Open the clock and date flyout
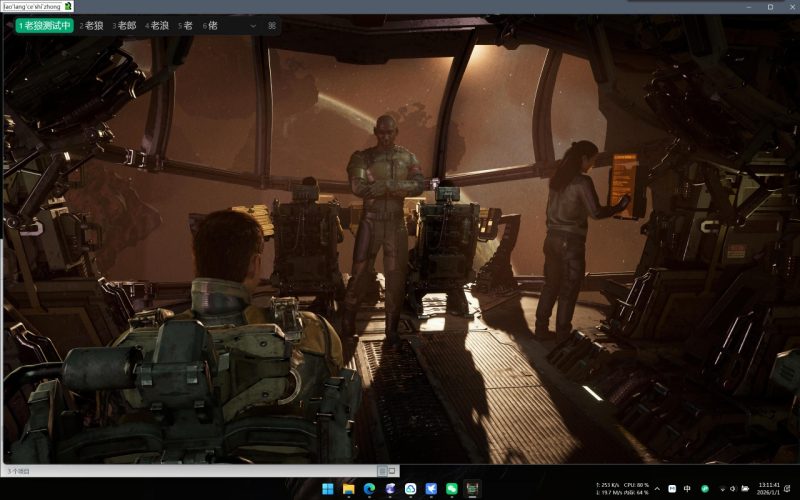 coord(769,488)
